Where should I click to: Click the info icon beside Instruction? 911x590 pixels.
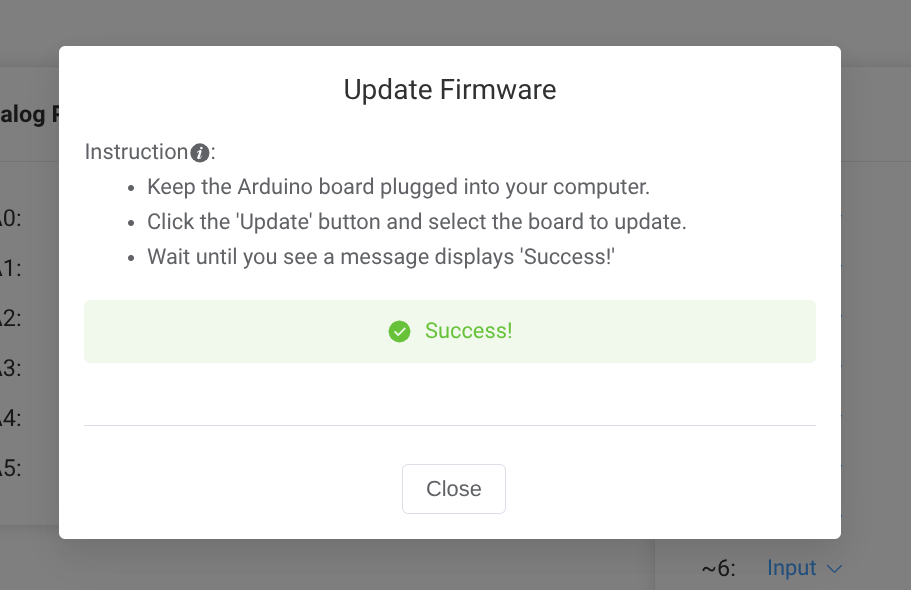200,153
